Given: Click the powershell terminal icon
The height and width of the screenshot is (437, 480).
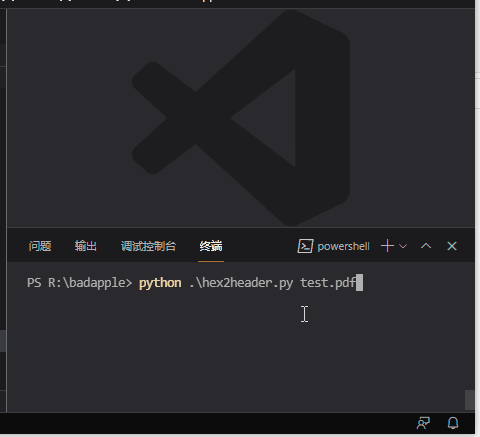Looking at the screenshot, I should coord(305,246).
